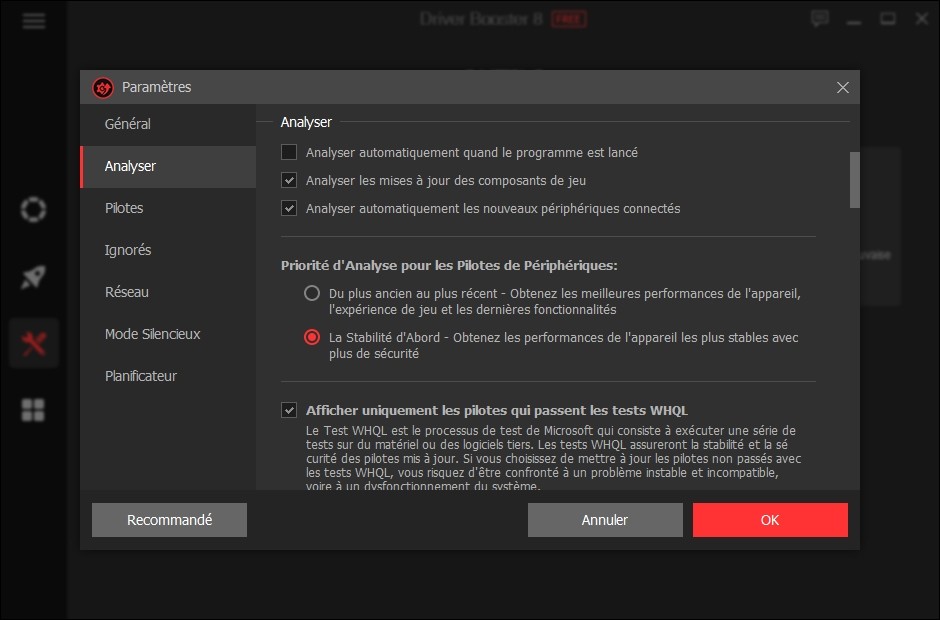Go to the Ignorés settings tab
This screenshot has width=940, height=620.
pos(168,250)
